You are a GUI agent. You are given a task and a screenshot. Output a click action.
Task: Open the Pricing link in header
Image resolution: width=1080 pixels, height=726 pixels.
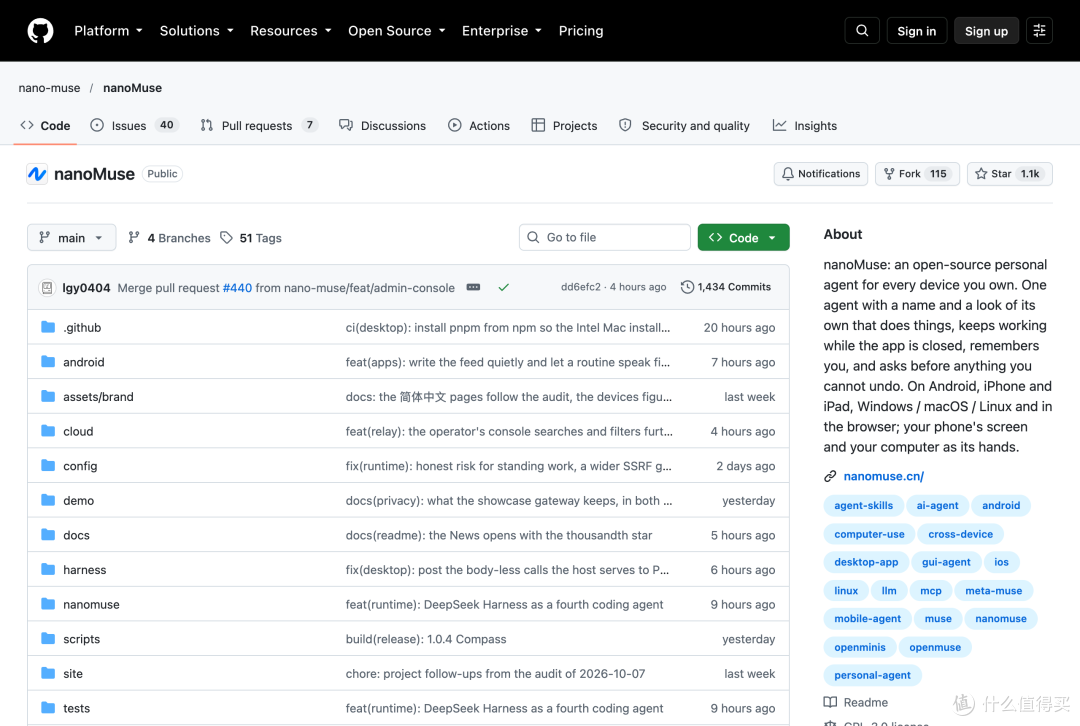tap(581, 31)
